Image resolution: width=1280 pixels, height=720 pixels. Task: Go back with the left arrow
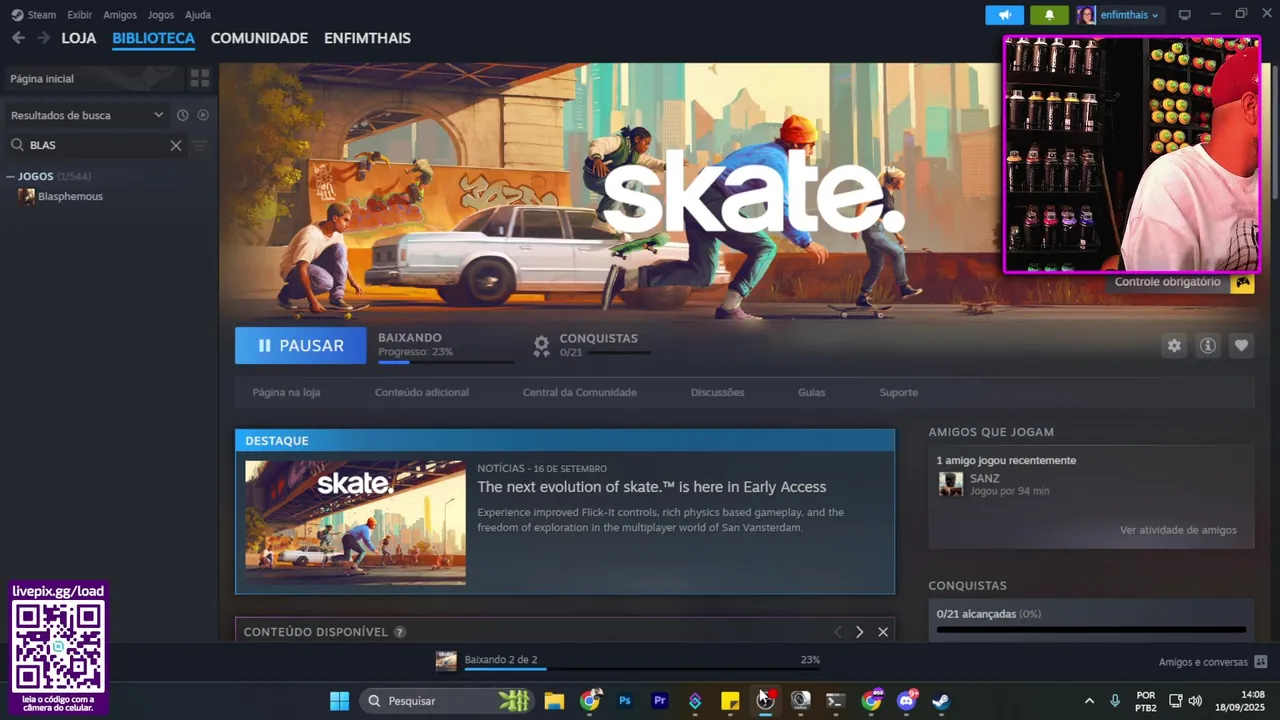18,38
